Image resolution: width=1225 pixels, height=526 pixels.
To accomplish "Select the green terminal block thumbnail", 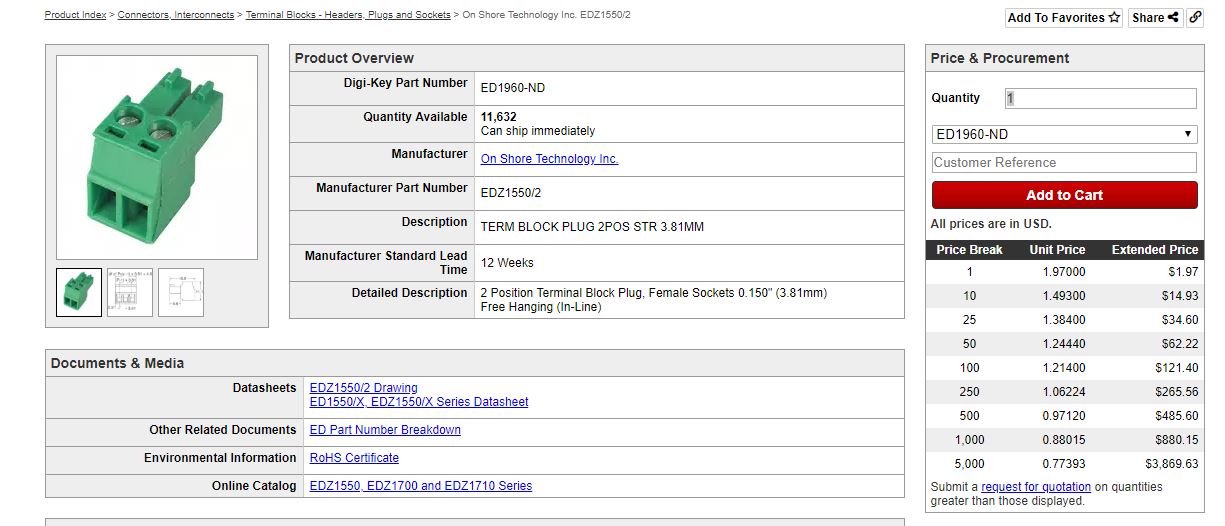I will coord(79,292).
